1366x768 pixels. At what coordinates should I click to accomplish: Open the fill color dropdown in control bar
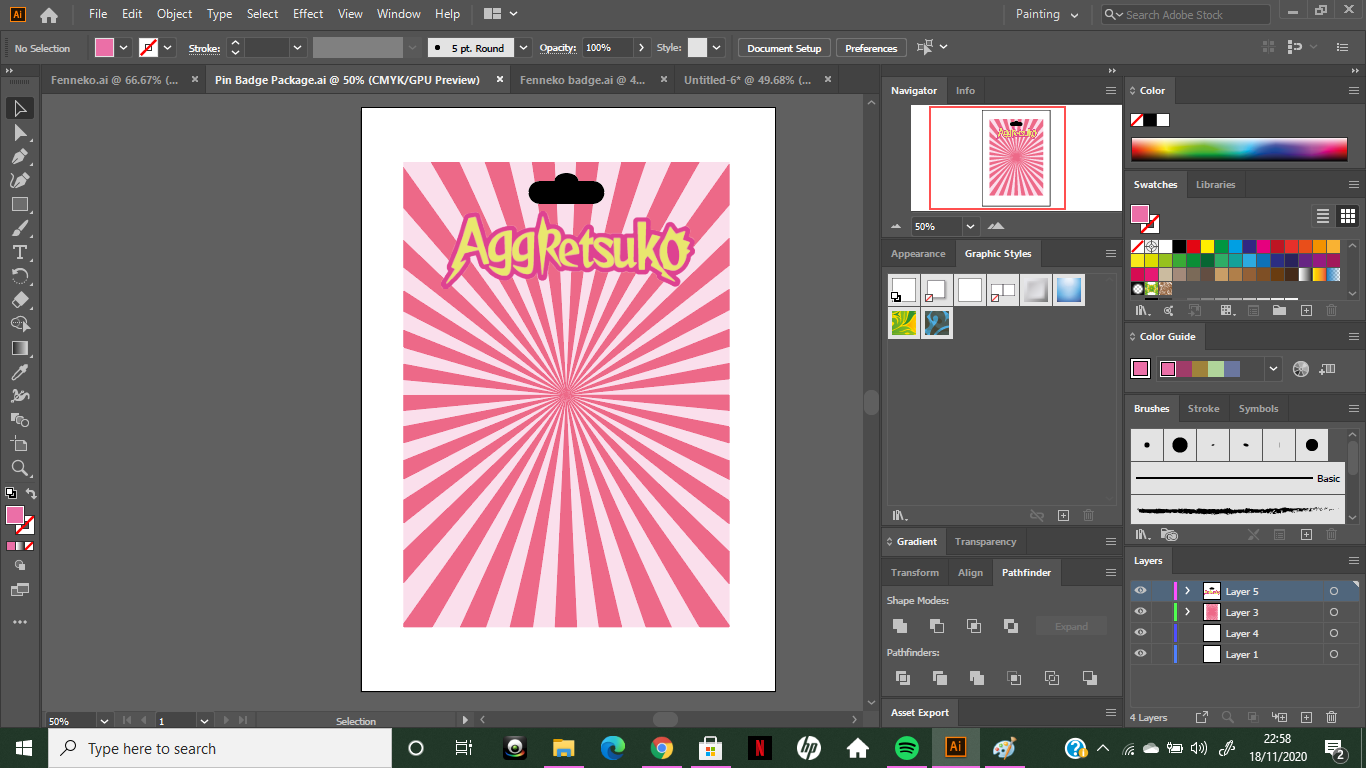point(124,47)
